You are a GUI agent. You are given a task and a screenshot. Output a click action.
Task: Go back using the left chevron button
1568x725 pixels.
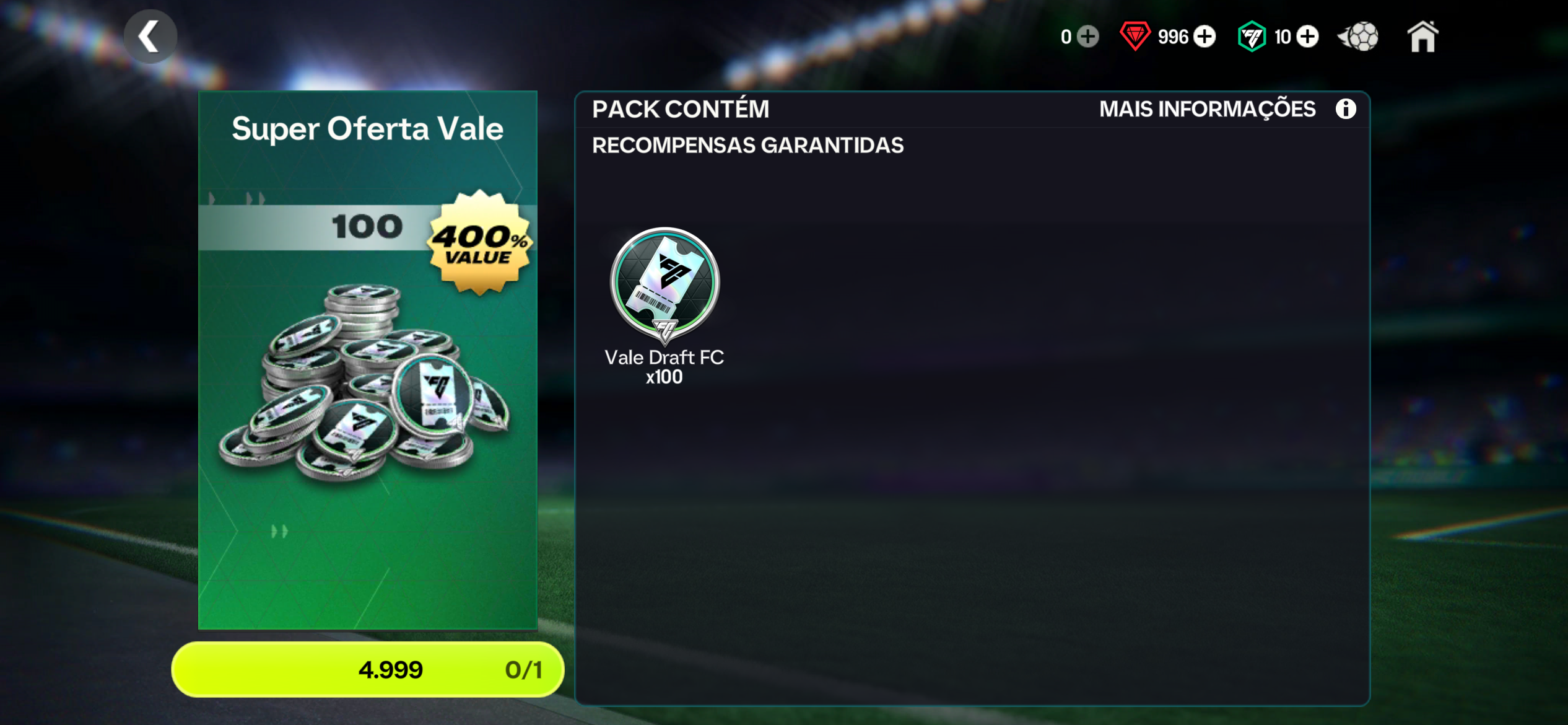coord(150,37)
